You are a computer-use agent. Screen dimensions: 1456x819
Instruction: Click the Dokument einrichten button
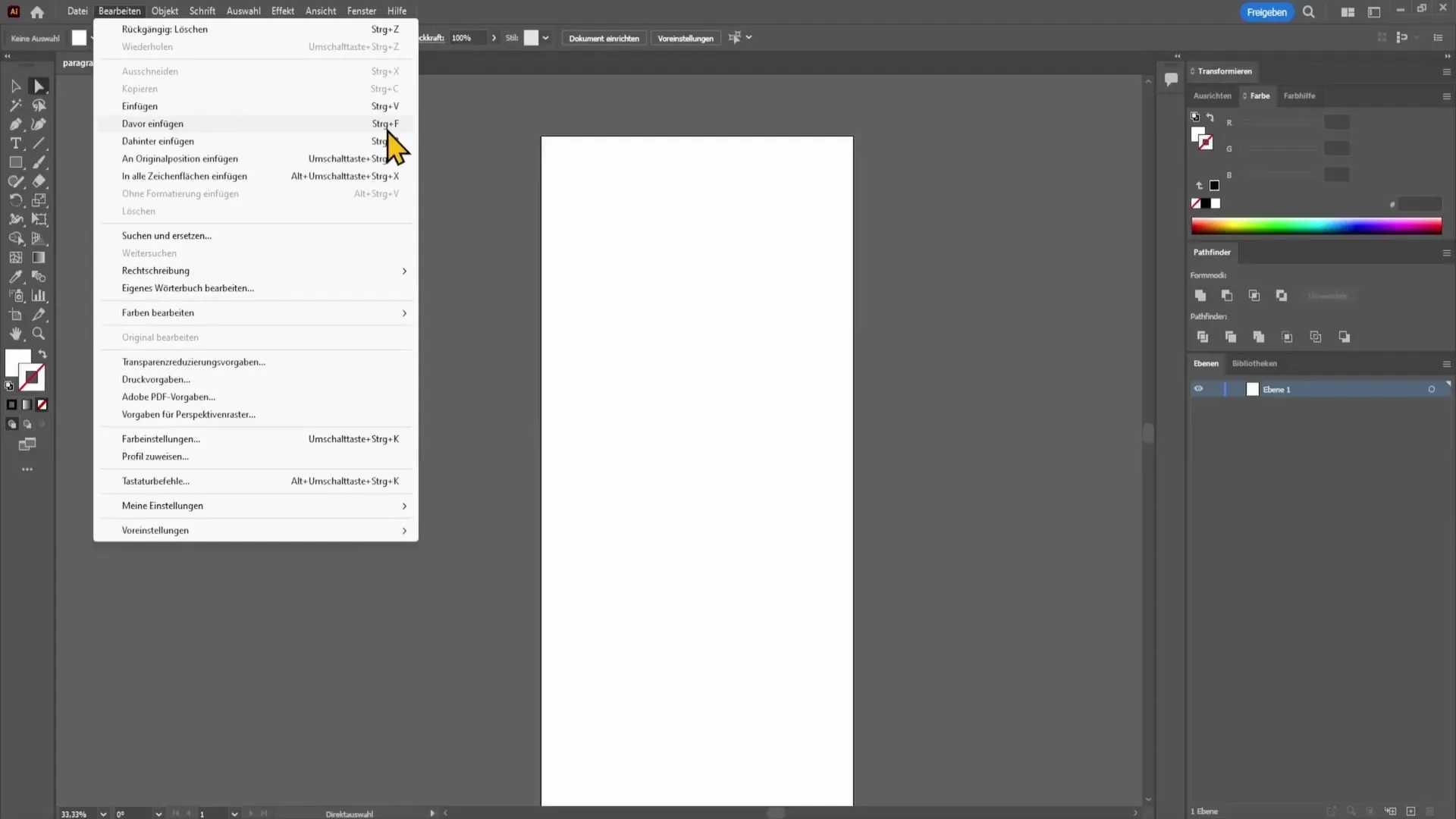pyautogui.click(x=604, y=38)
